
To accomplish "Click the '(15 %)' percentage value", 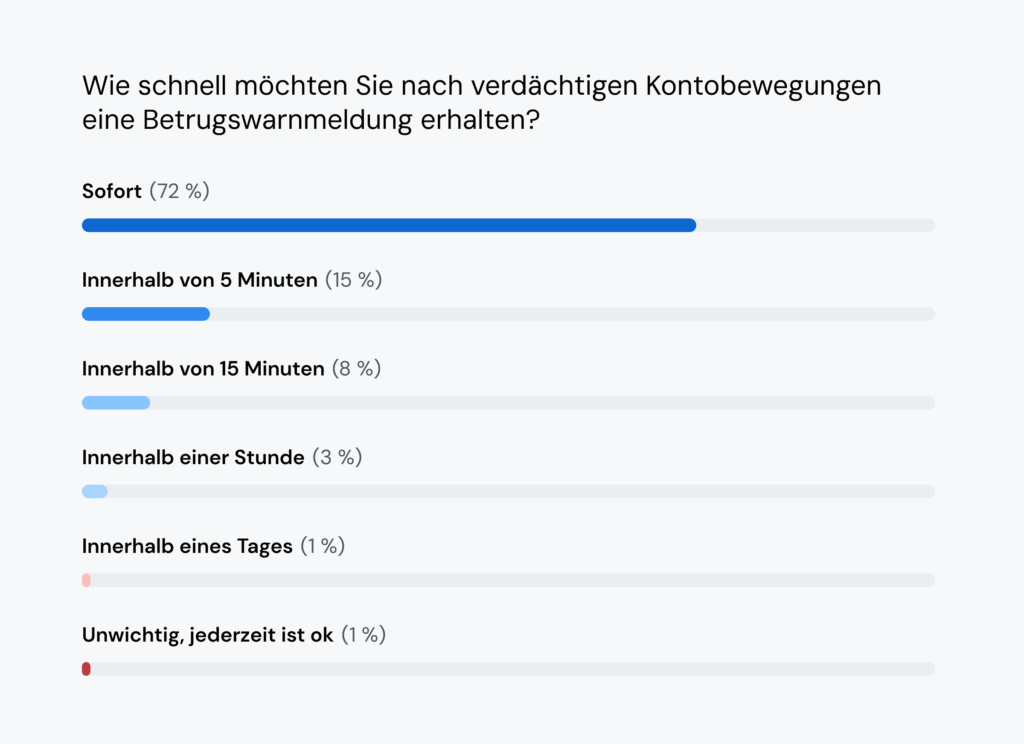I will (x=353, y=280).
